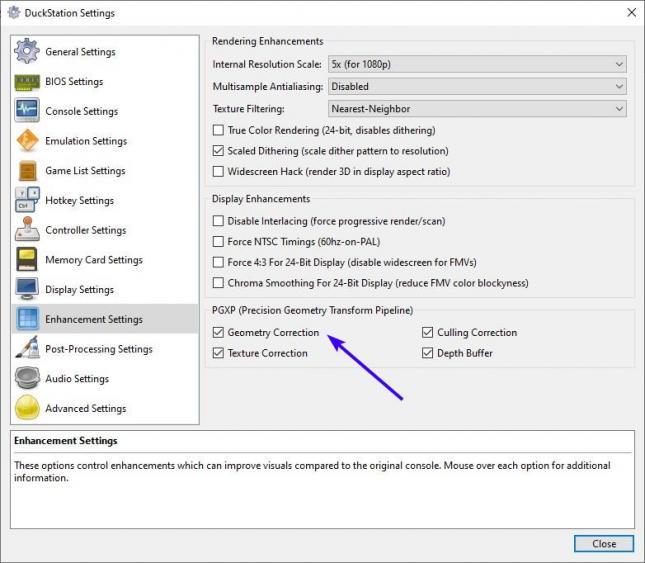Screen dimensions: 645x563
Task: Click the Controller Settings joystick icon
Action: click(x=27, y=229)
